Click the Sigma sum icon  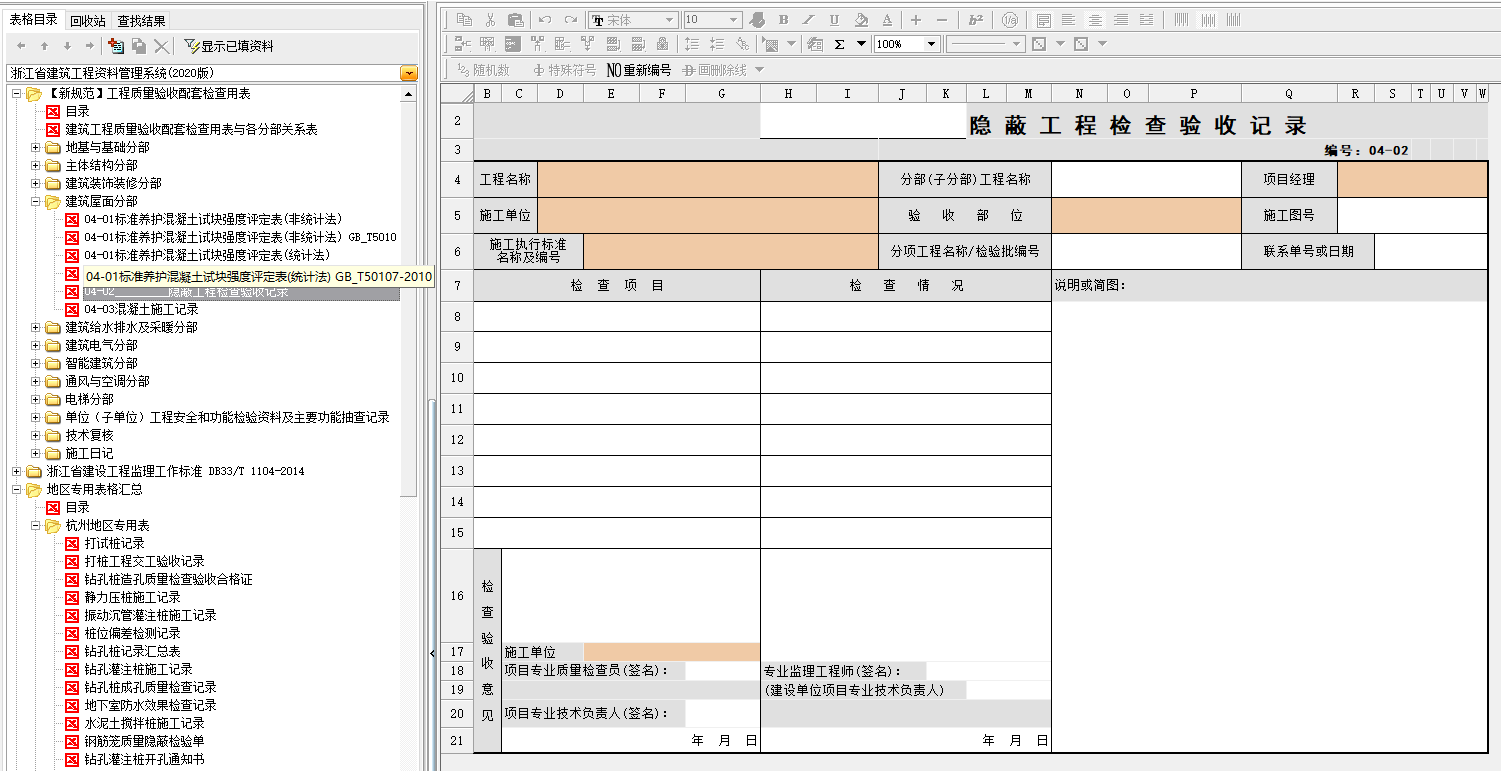[839, 44]
